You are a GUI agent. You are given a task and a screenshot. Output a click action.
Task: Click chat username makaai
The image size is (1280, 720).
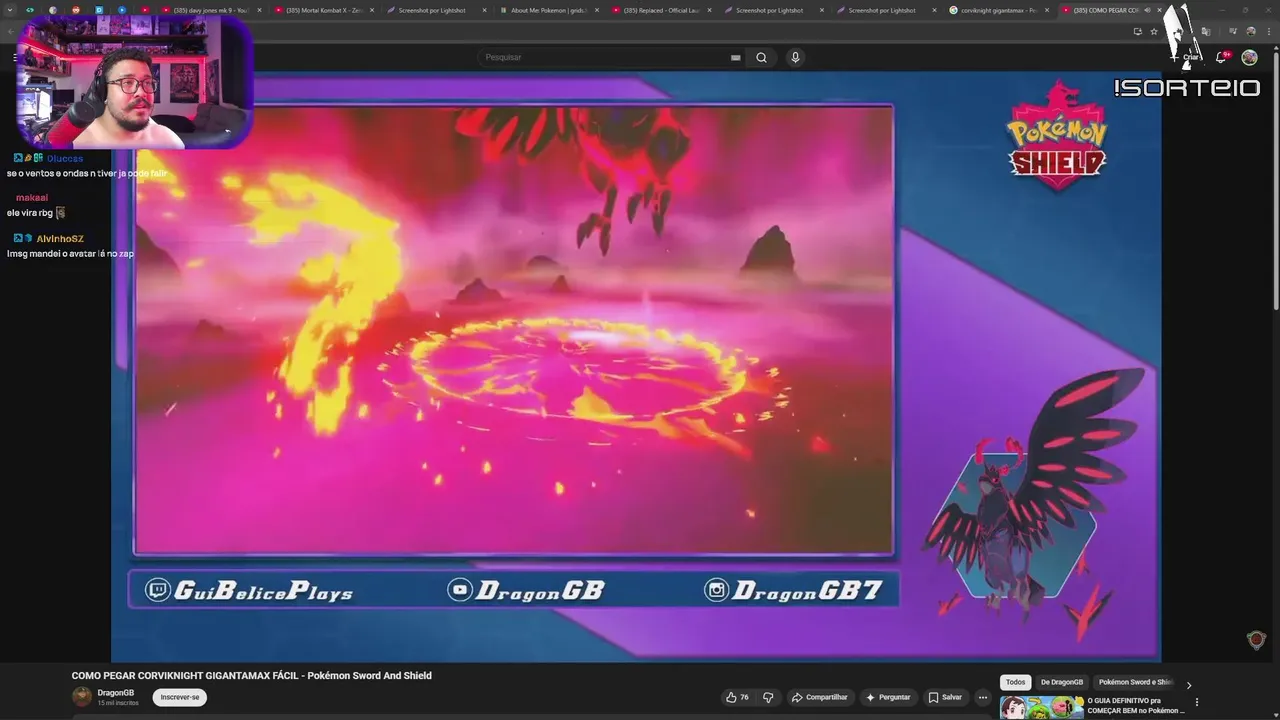32,198
